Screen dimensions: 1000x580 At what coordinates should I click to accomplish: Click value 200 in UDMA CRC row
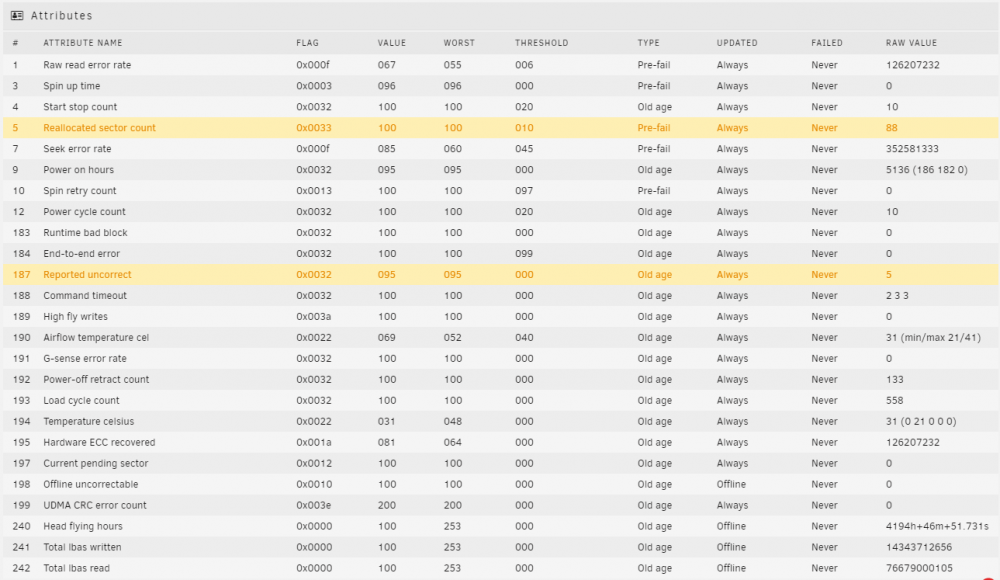tap(387, 505)
